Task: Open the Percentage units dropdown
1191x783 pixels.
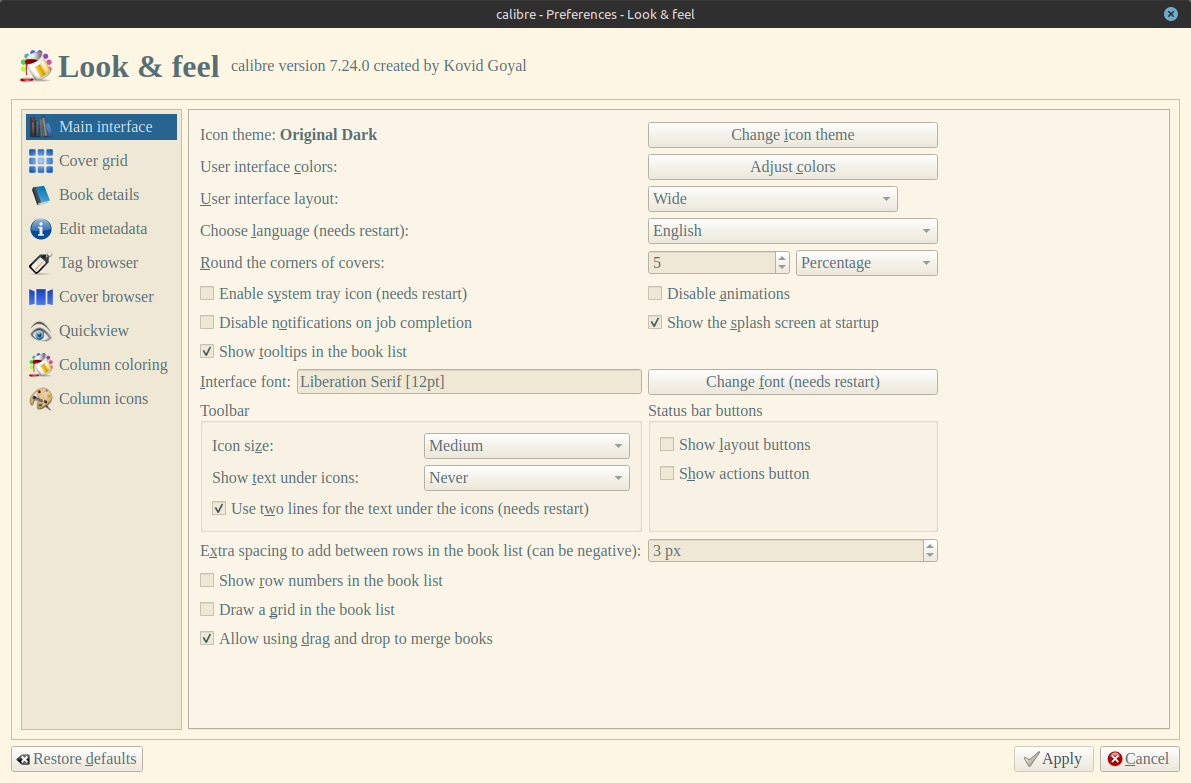Action: coord(867,263)
